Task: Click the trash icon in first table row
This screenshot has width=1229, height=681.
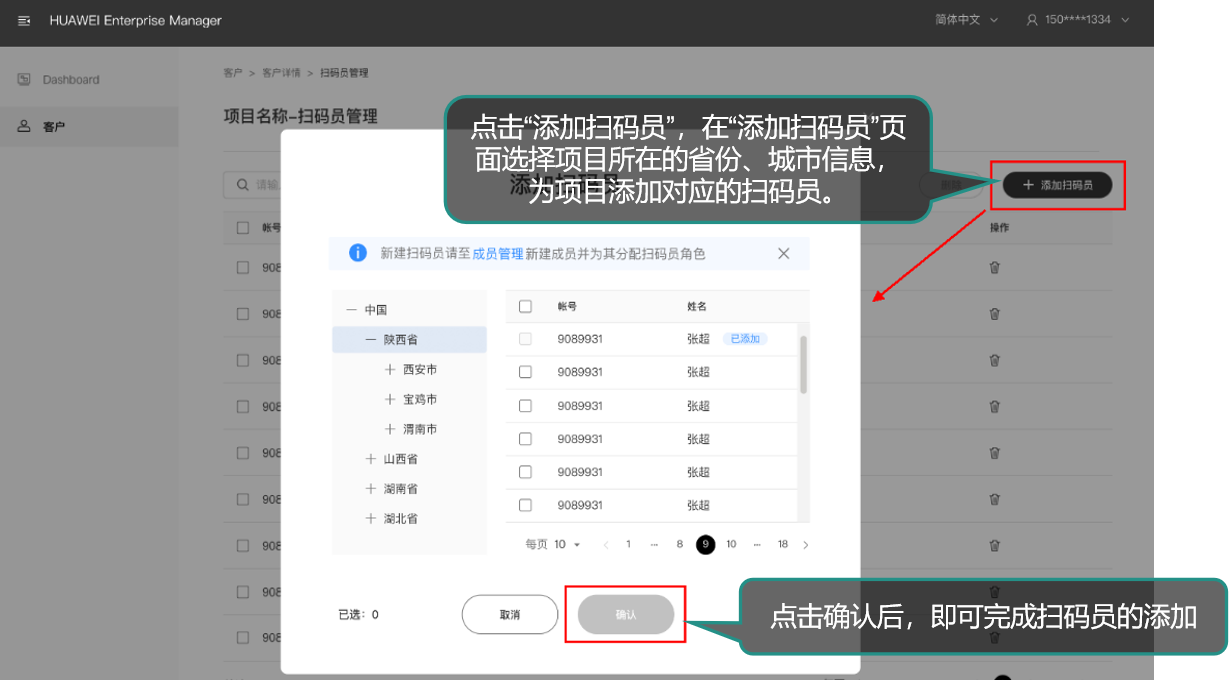Action: pyautogui.click(x=994, y=267)
